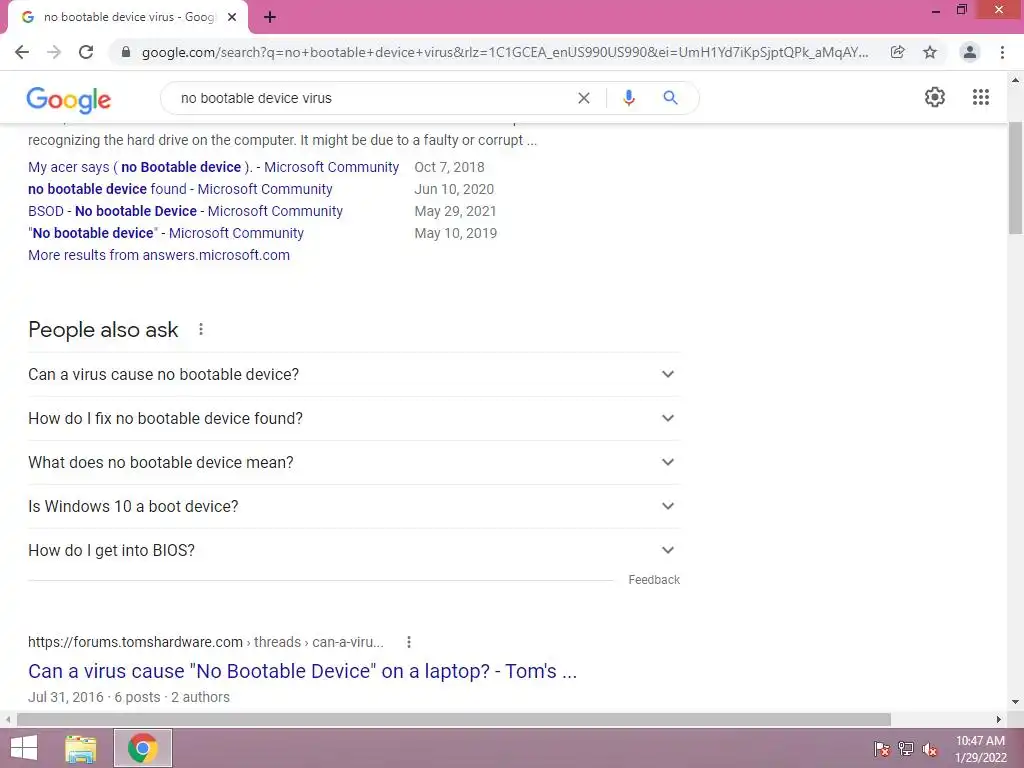Open the Tom's Hardware result options menu

coord(409,642)
